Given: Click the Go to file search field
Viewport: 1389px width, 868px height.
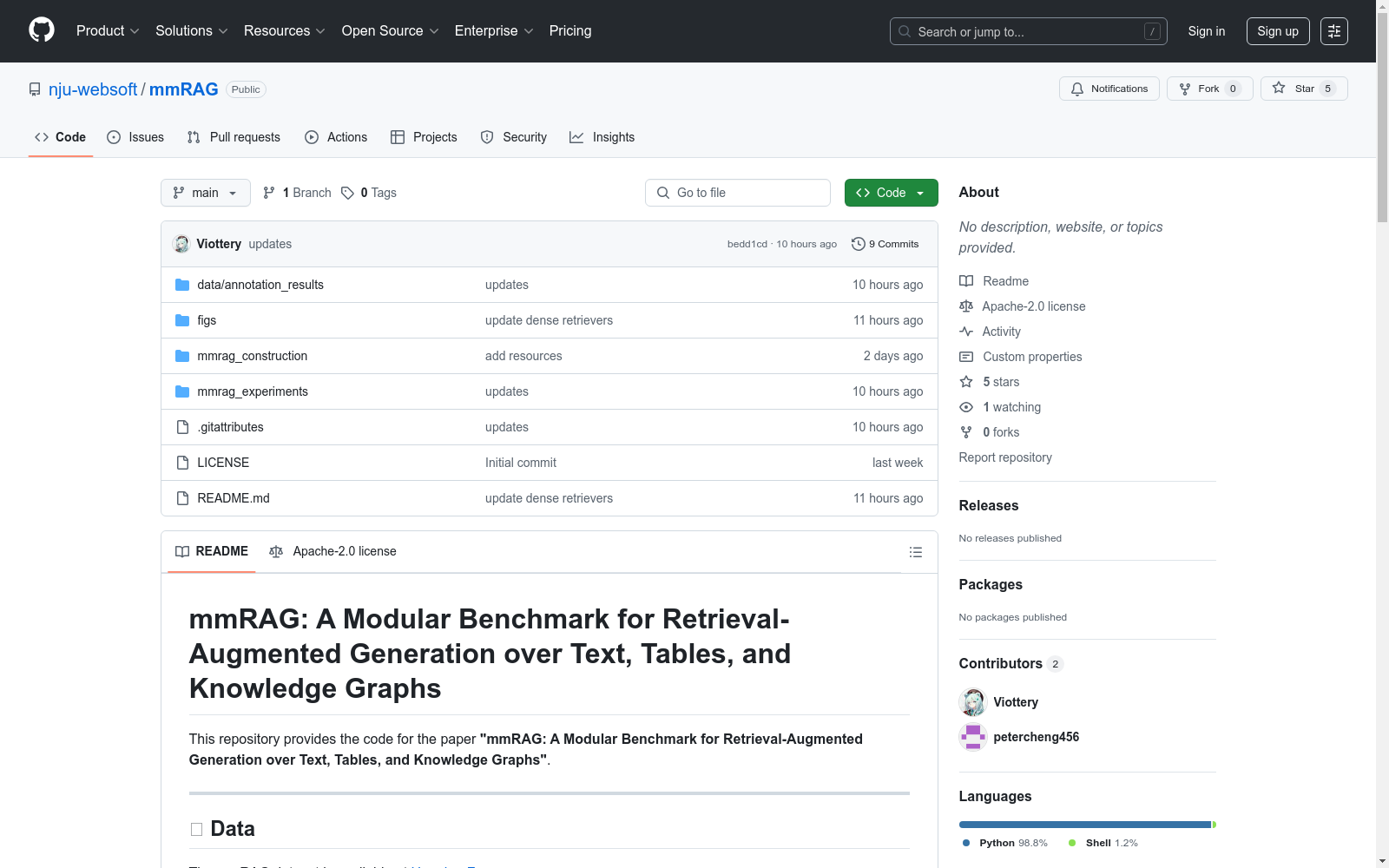Looking at the screenshot, I should pos(738,193).
